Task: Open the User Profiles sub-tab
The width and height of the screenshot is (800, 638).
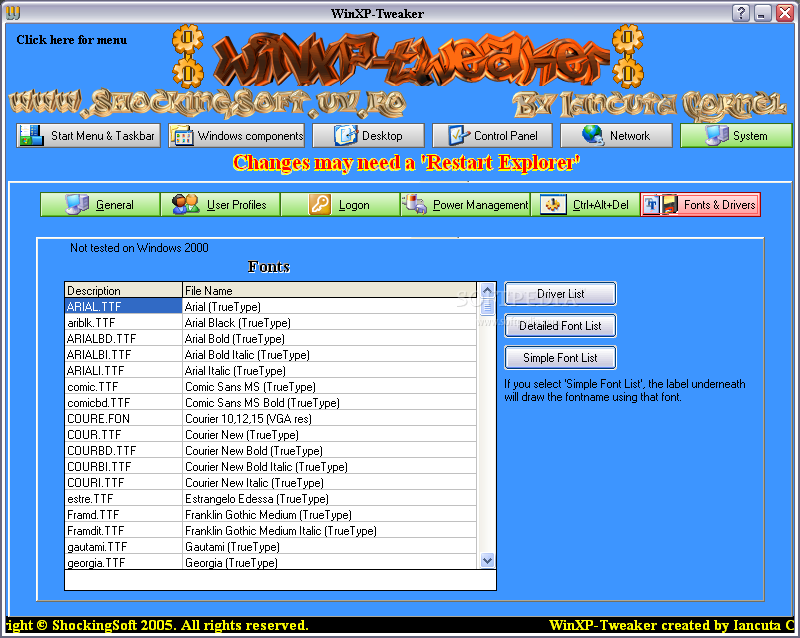Action: coord(220,205)
